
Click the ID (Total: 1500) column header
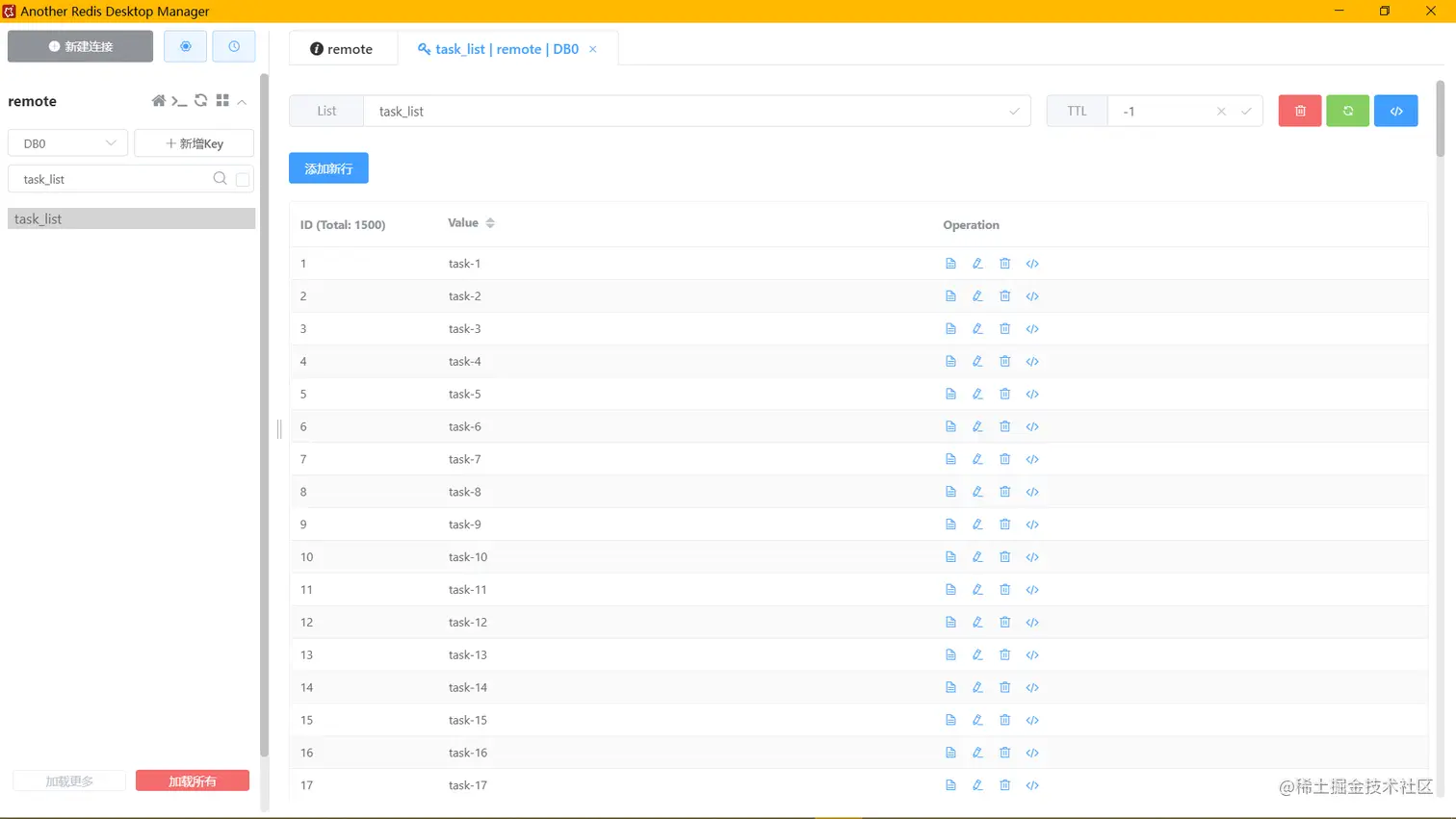343,225
